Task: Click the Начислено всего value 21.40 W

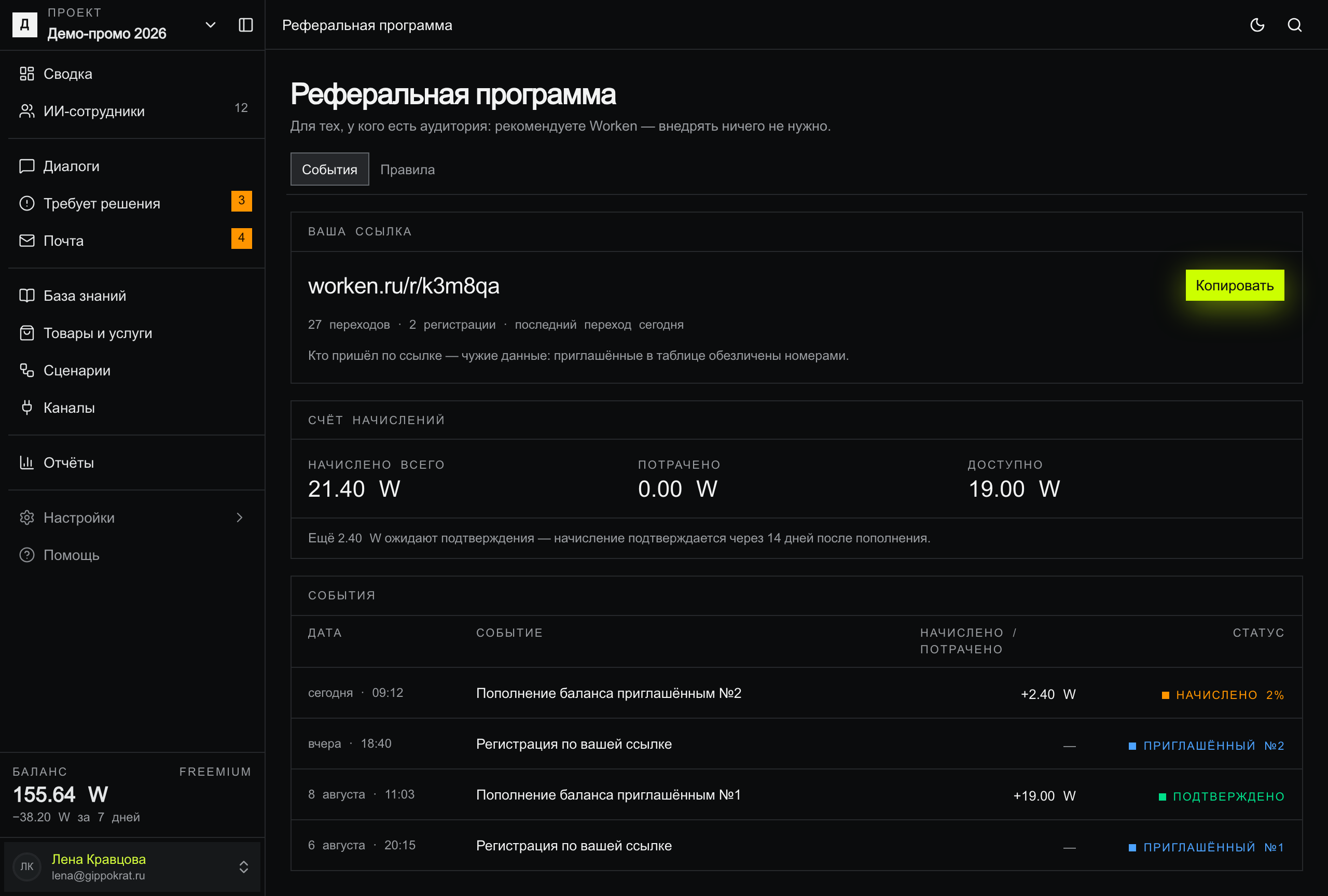Action: [354, 489]
